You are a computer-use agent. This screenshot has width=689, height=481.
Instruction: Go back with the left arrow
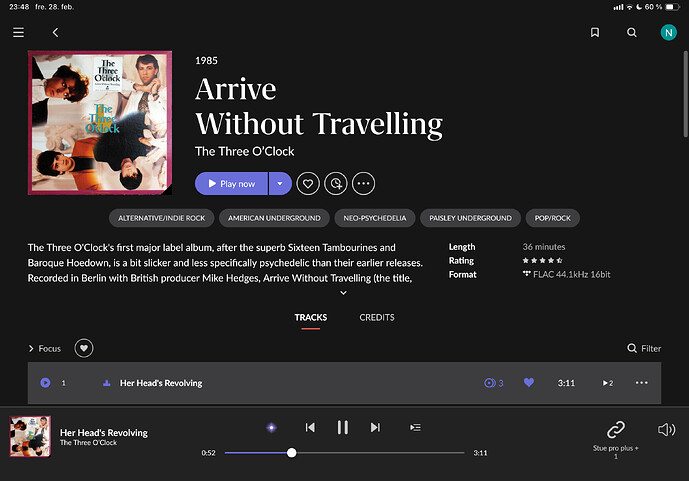point(55,33)
